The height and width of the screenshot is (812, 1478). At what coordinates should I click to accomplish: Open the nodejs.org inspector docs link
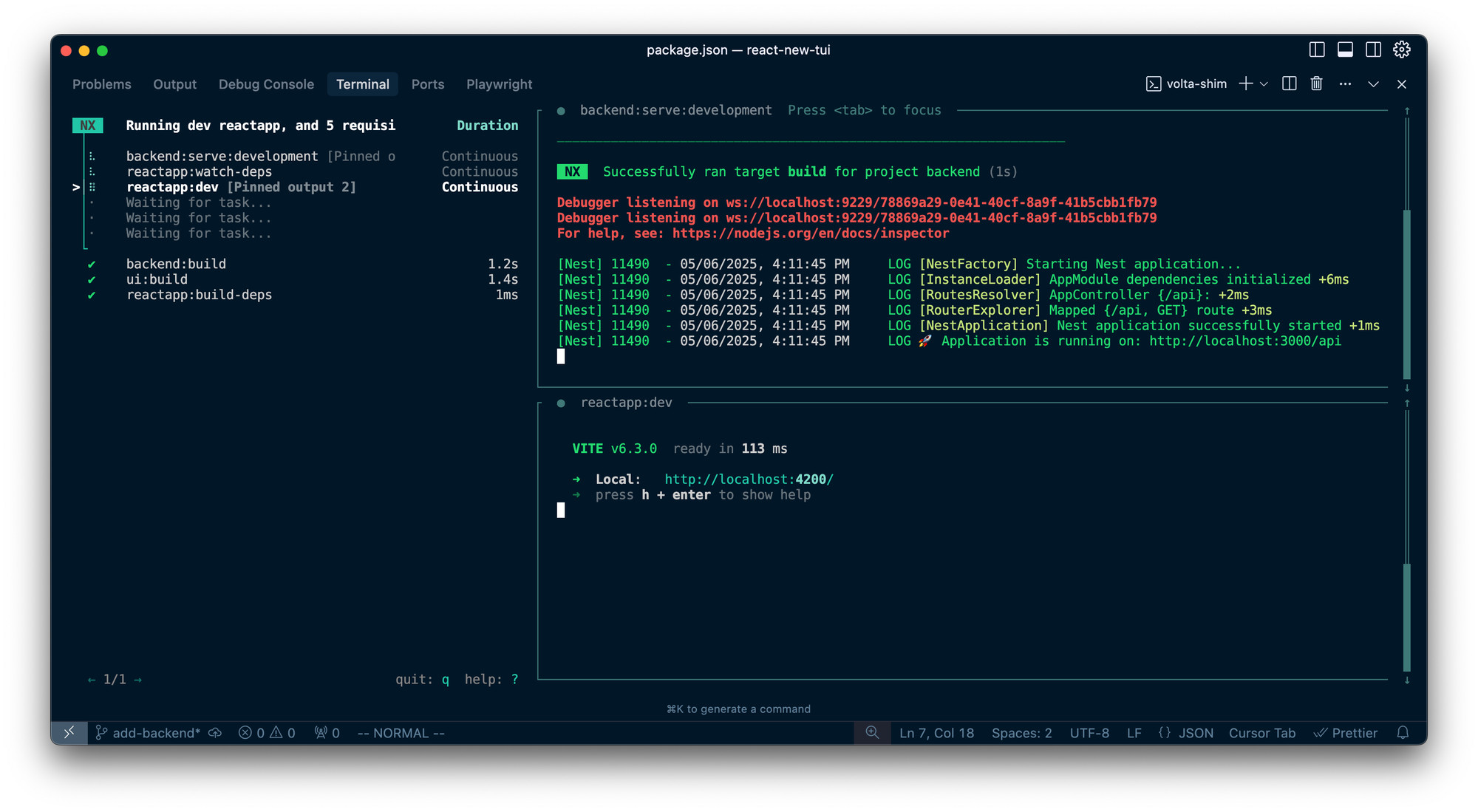(811, 233)
